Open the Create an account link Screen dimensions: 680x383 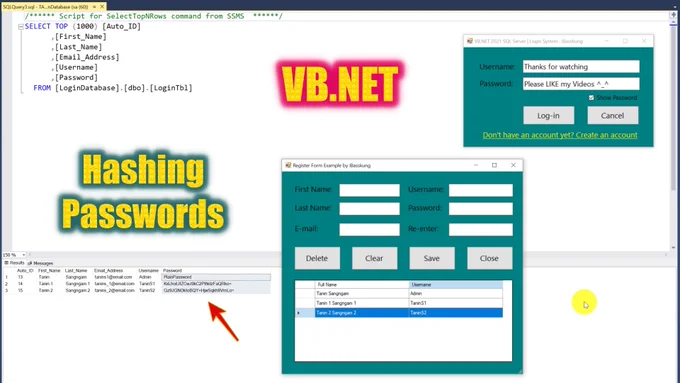pyautogui.click(x=560, y=135)
